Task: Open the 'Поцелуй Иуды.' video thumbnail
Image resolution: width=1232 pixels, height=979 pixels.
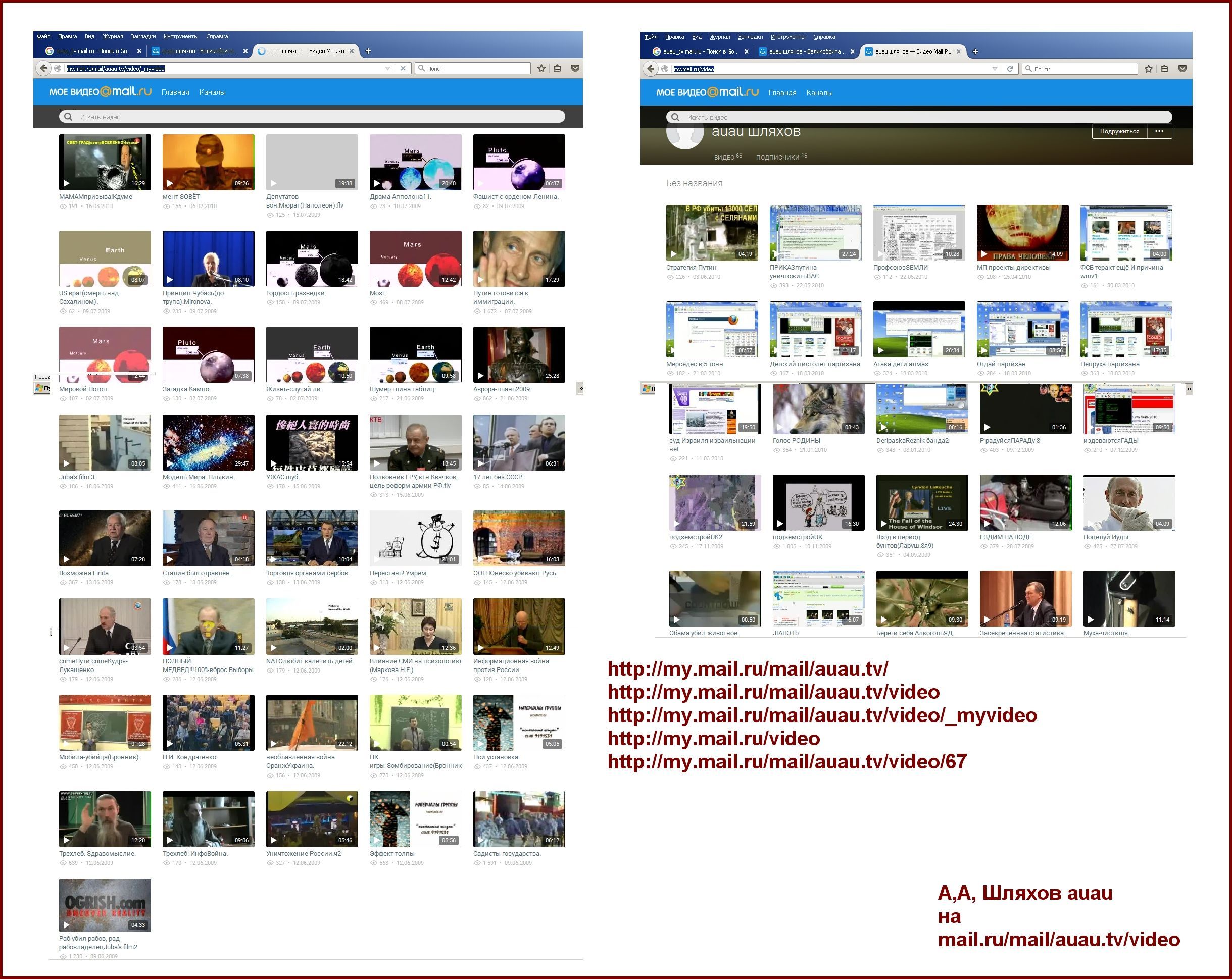Action: (1129, 503)
